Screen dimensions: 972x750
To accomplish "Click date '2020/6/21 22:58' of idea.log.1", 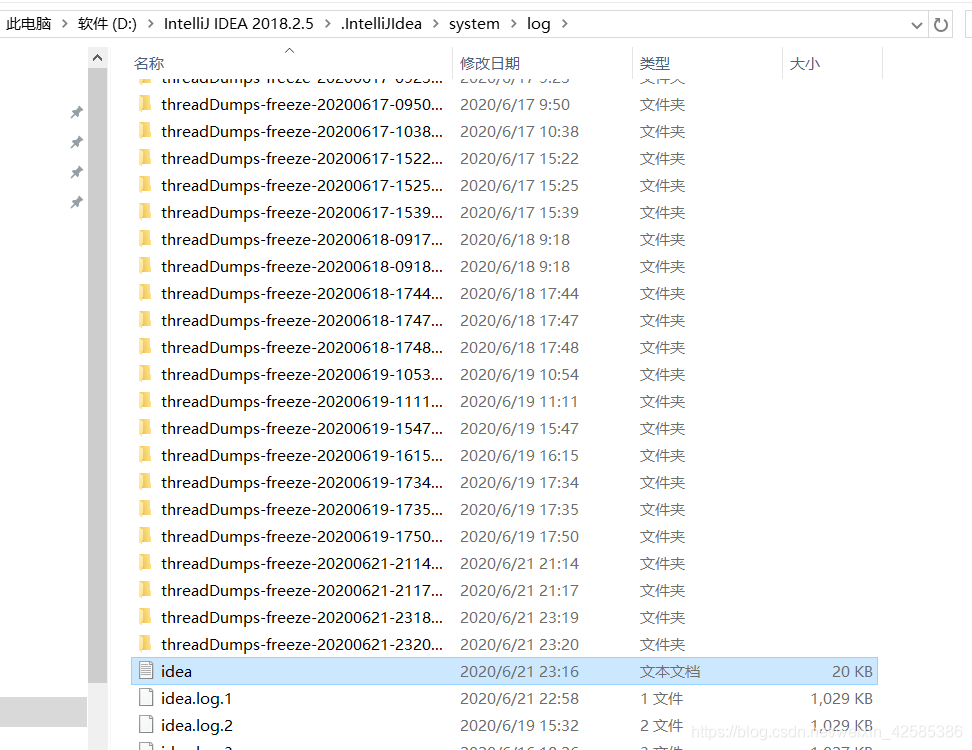I will 519,699.
